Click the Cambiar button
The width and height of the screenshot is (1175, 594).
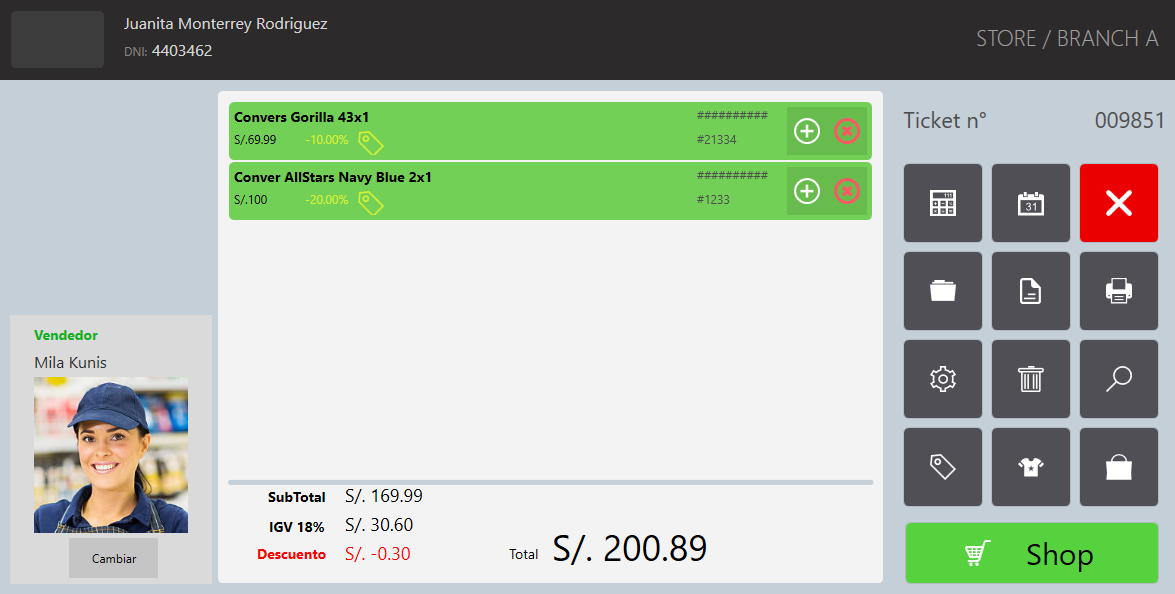114,558
